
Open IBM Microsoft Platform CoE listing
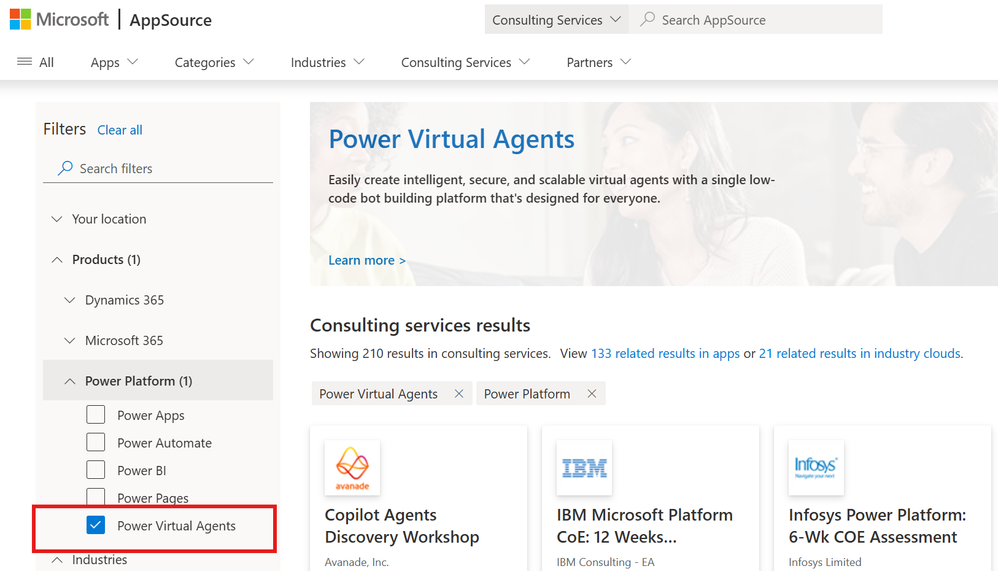645,526
